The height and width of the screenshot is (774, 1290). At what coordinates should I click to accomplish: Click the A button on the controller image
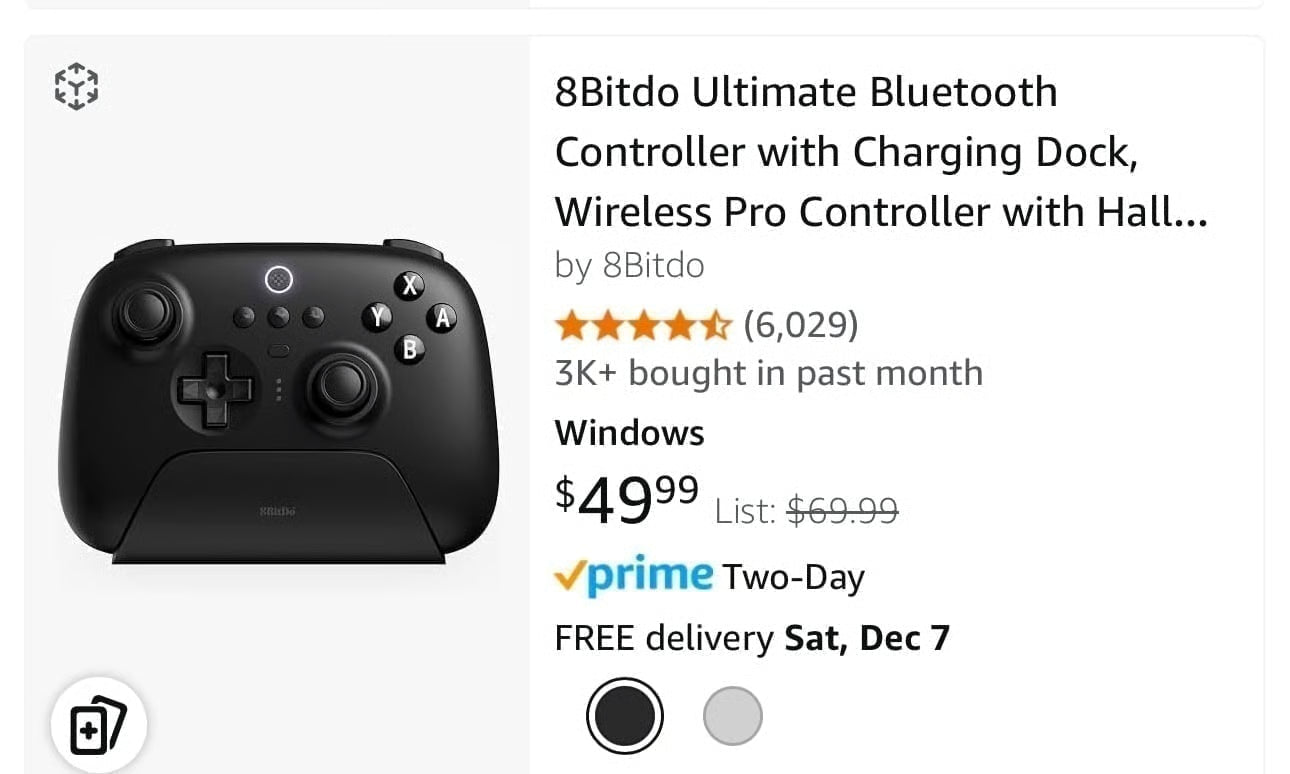(x=442, y=319)
